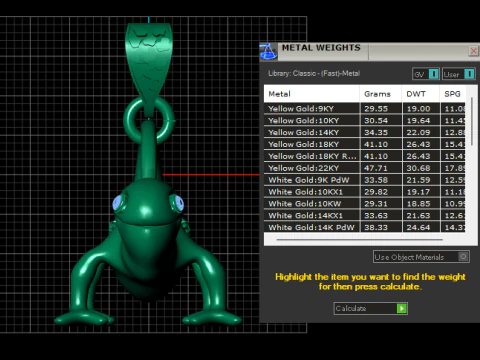Viewport: 480px width, 360px height.
Task: Select the White Gold:14KX1 row
Action: [365, 215]
